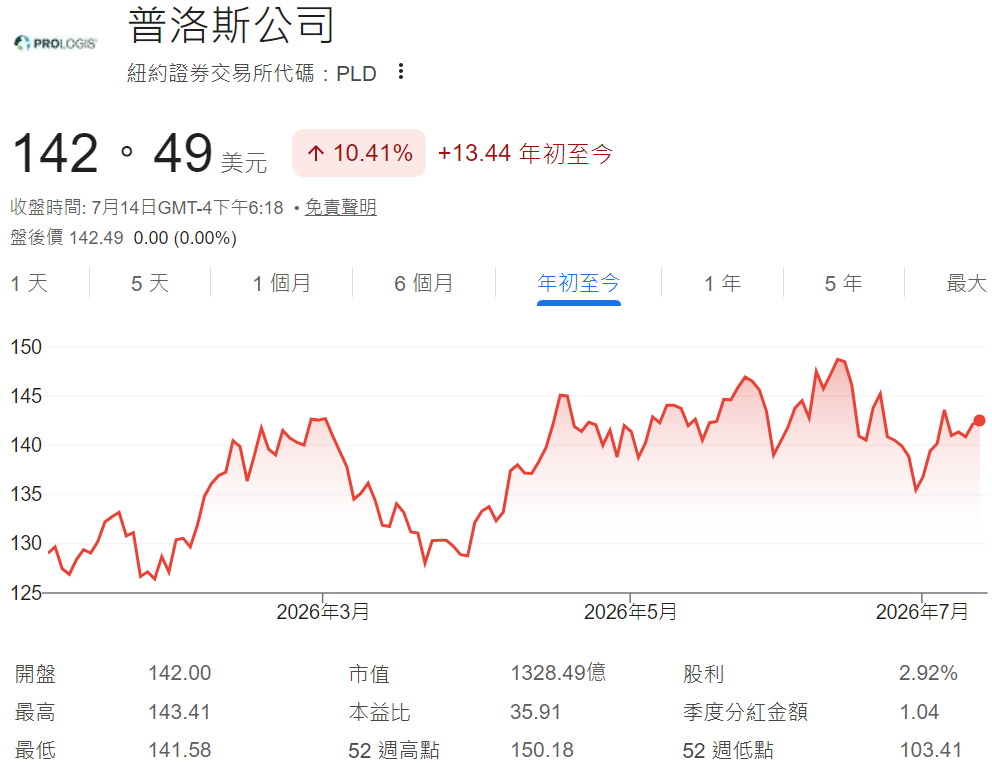Image resolution: width=992 pixels, height=763 pixels.
Task: Click the 2026年5月 axis label
Action: [630, 611]
